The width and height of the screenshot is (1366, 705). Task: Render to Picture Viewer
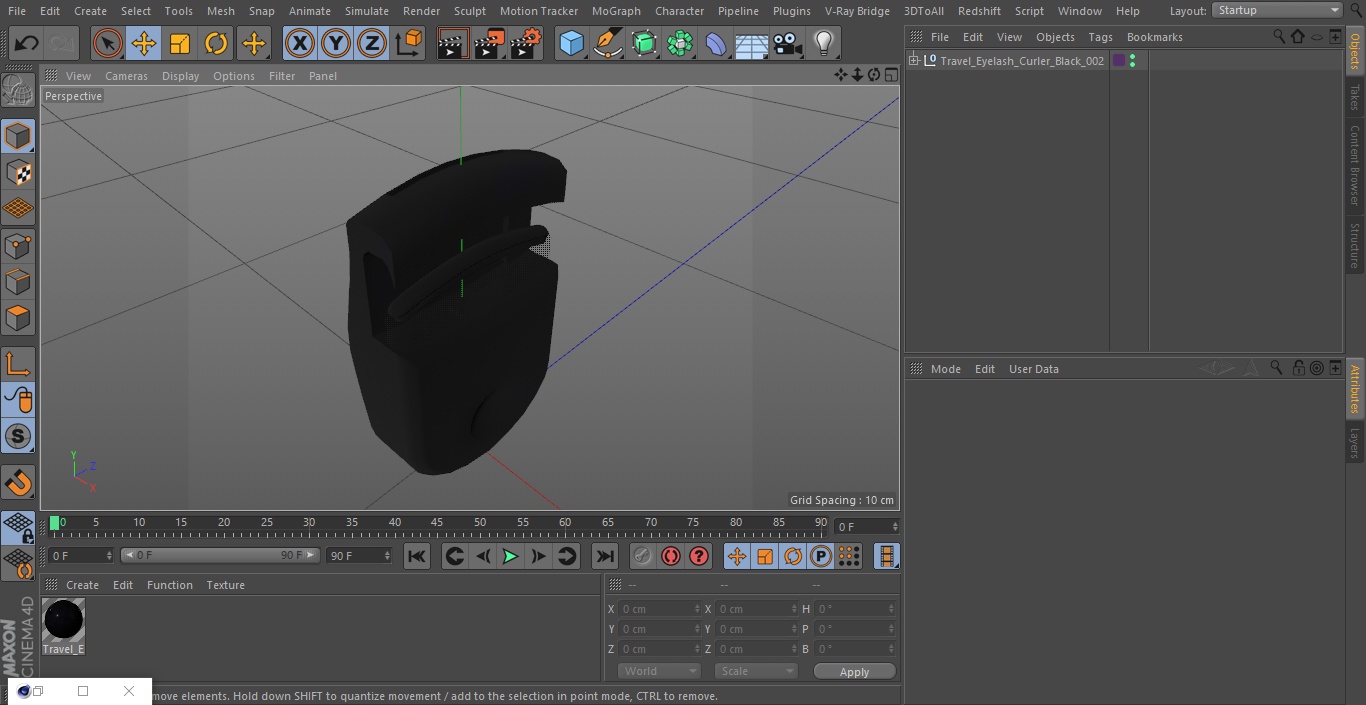489,44
